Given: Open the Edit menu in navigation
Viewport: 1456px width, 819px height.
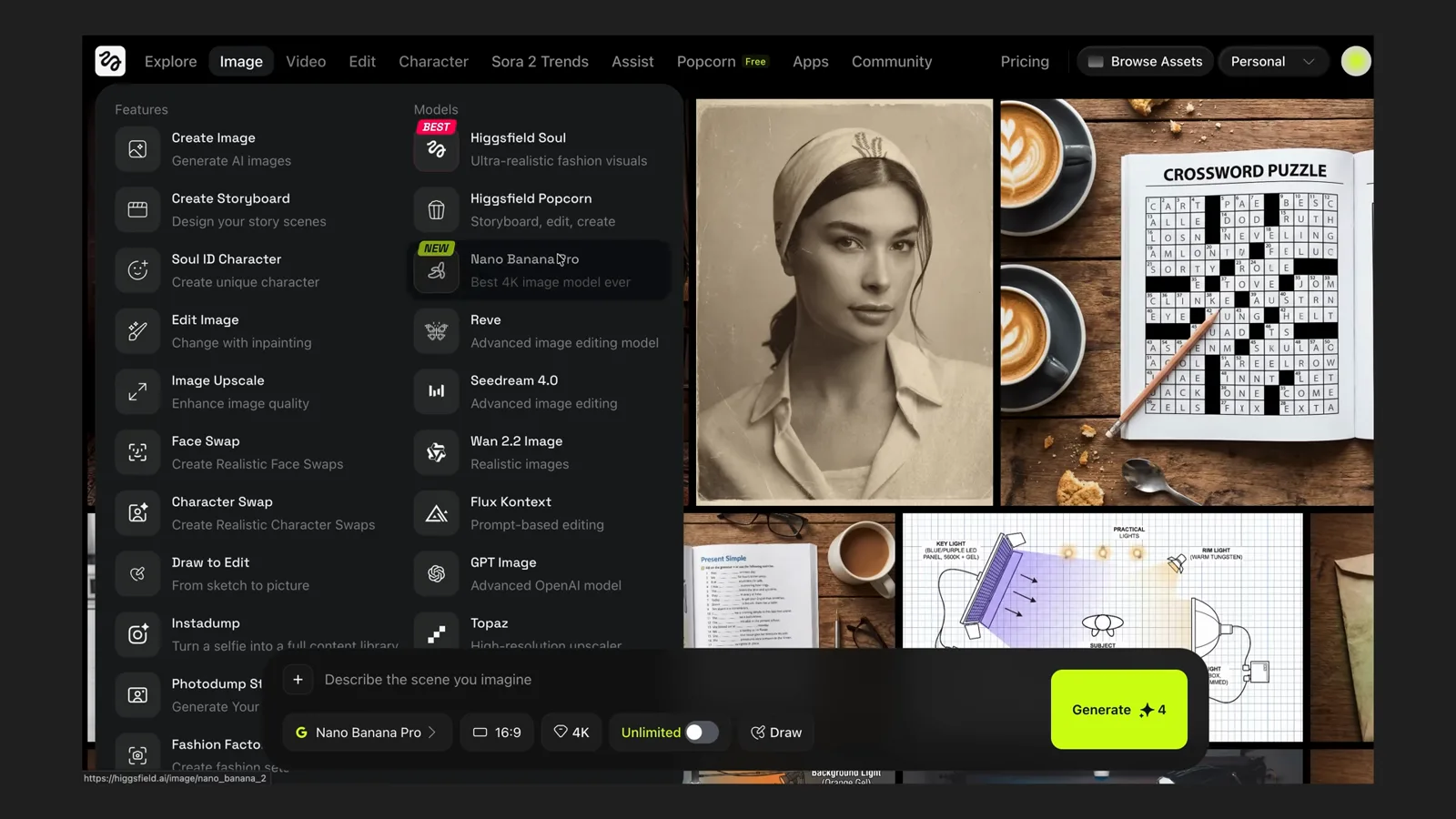Looking at the screenshot, I should (362, 61).
